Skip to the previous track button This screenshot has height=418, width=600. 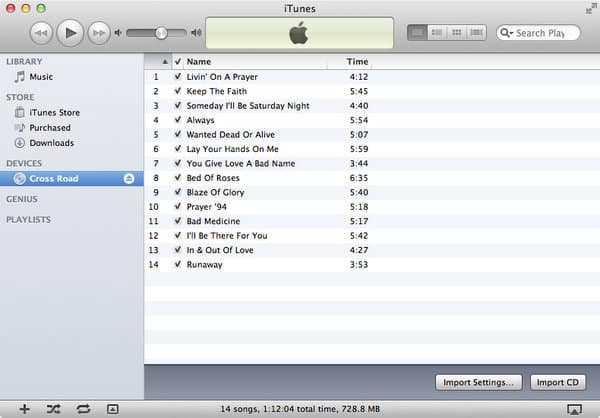pyautogui.click(x=41, y=33)
